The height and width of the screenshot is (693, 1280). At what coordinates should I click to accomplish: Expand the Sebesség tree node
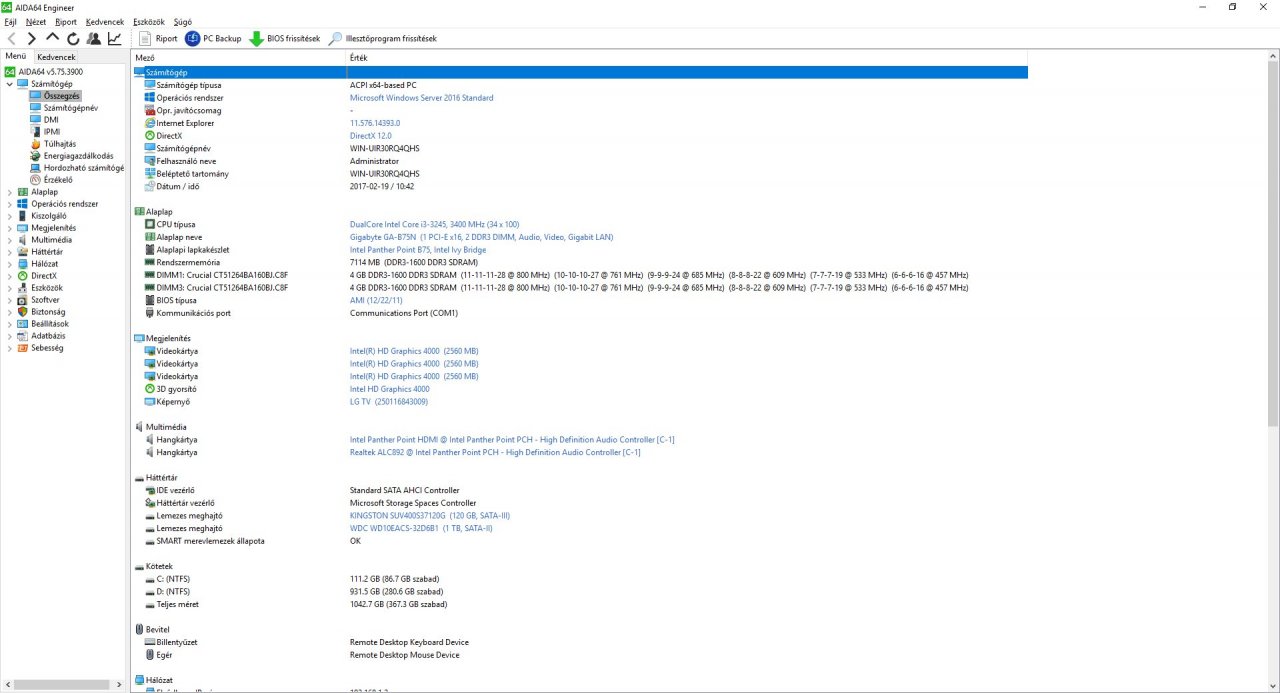coord(9,348)
